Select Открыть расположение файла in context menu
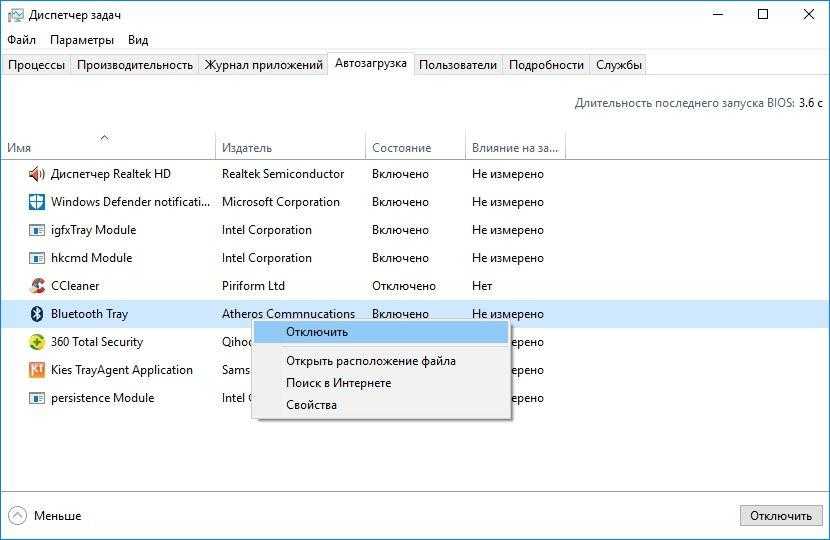830x540 pixels. click(370, 361)
